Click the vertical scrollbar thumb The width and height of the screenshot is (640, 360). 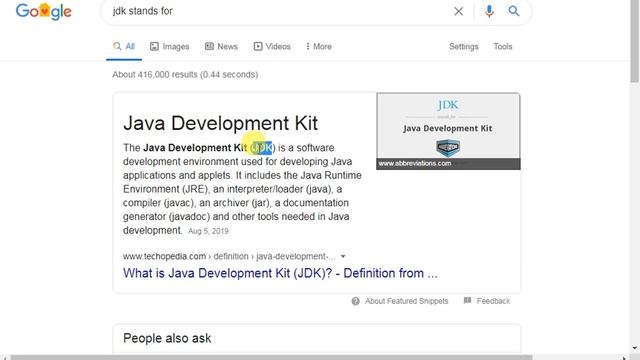pos(635,41)
